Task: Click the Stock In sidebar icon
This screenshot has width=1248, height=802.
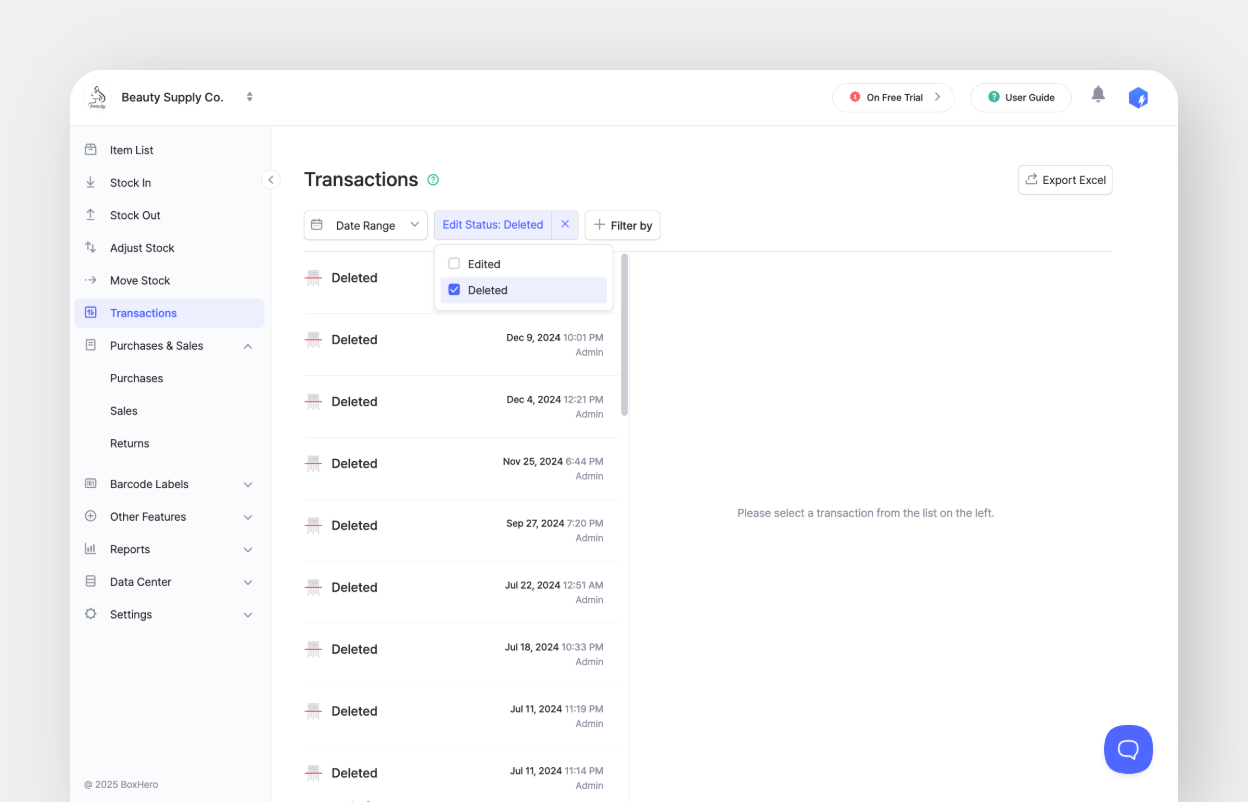Action: coord(91,183)
